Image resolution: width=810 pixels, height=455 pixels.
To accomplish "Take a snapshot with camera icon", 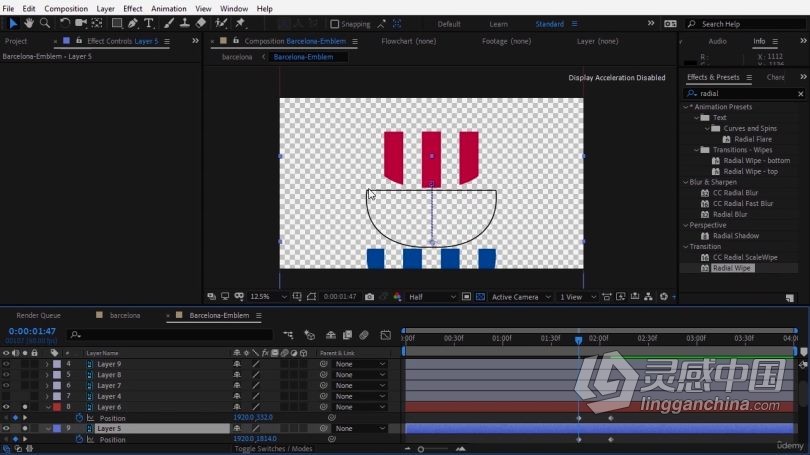I will (x=369, y=297).
